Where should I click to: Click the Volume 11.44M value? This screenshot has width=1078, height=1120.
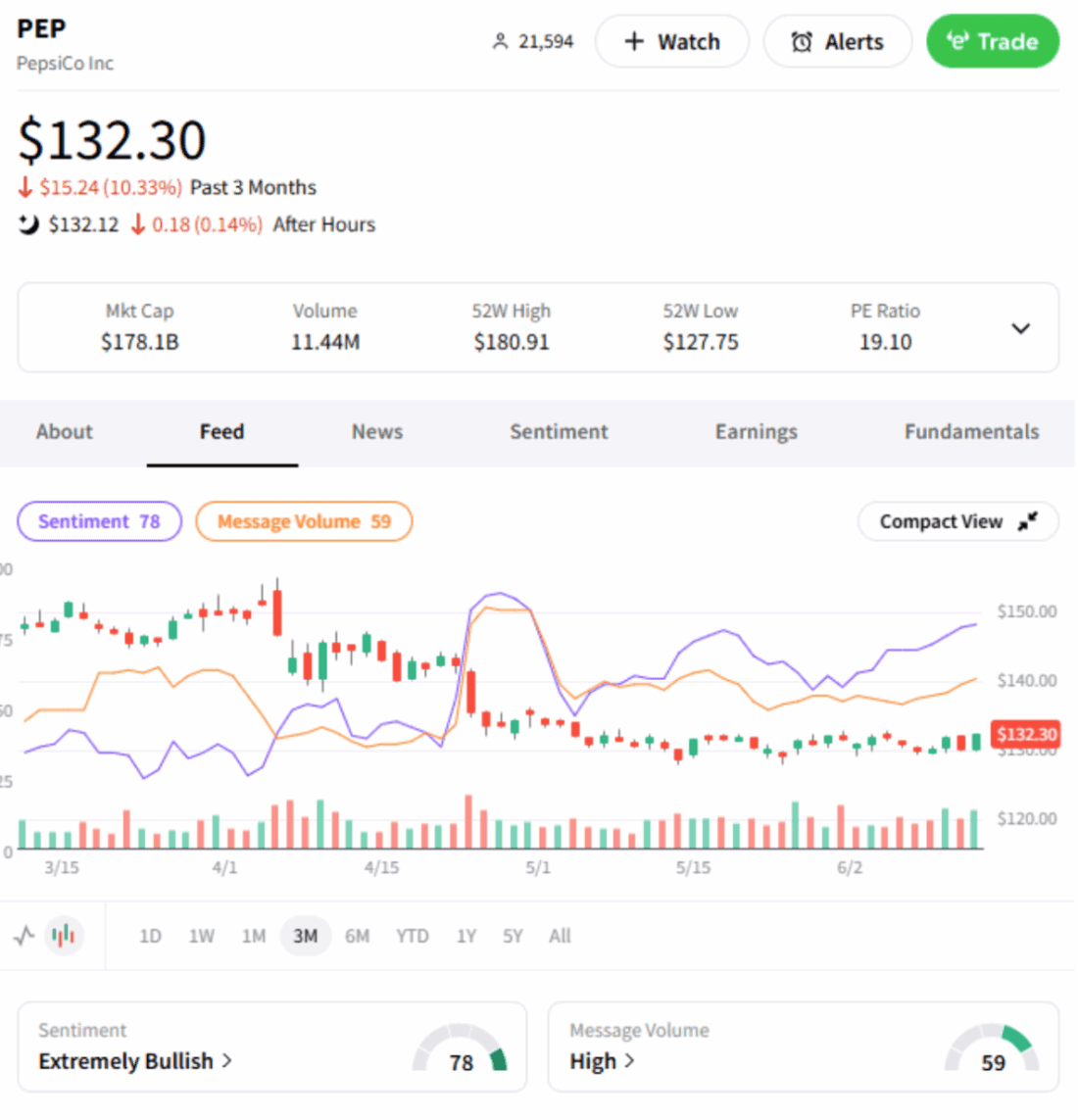click(x=325, y=342)
